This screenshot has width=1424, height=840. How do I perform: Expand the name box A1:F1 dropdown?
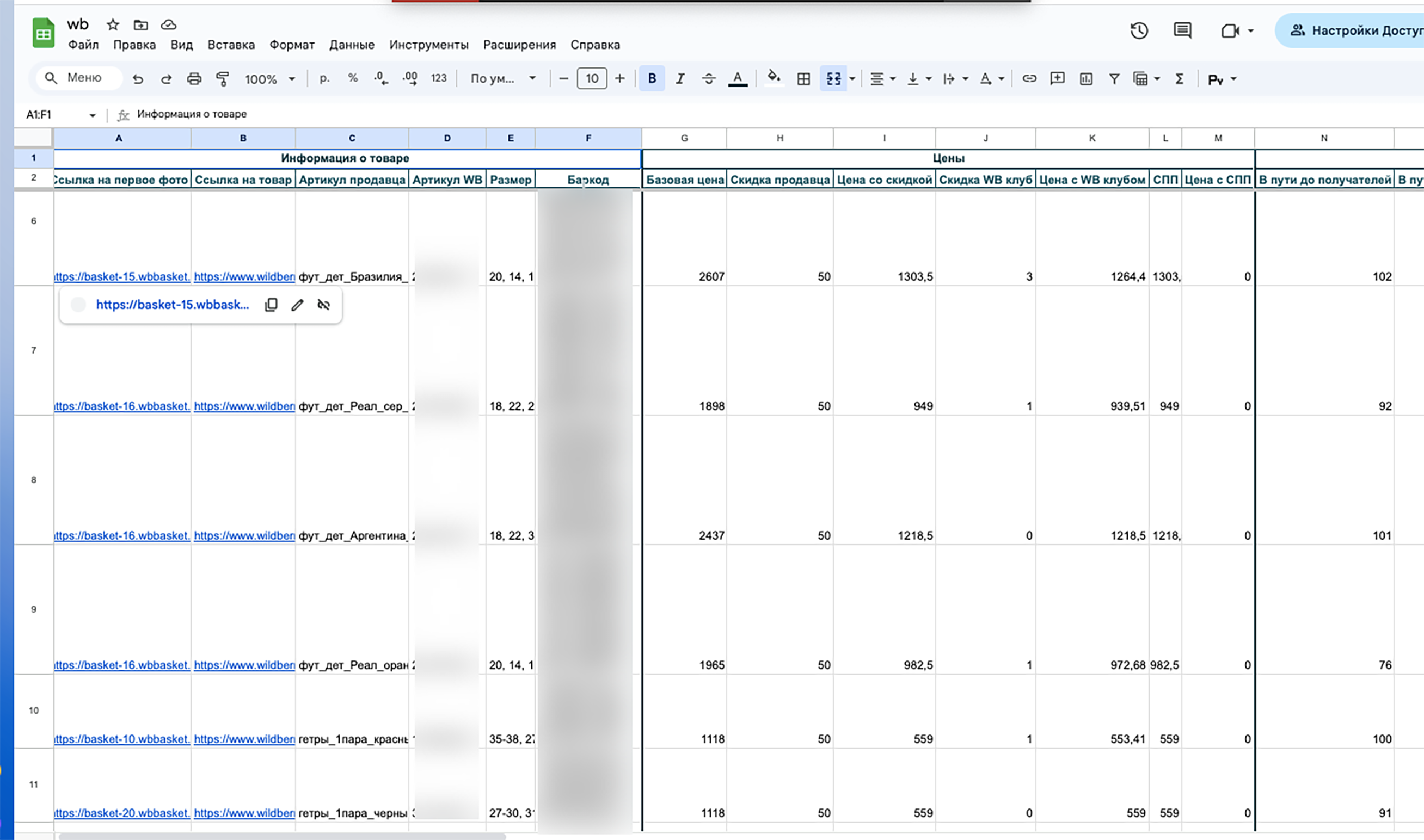(x=93, y=115)
